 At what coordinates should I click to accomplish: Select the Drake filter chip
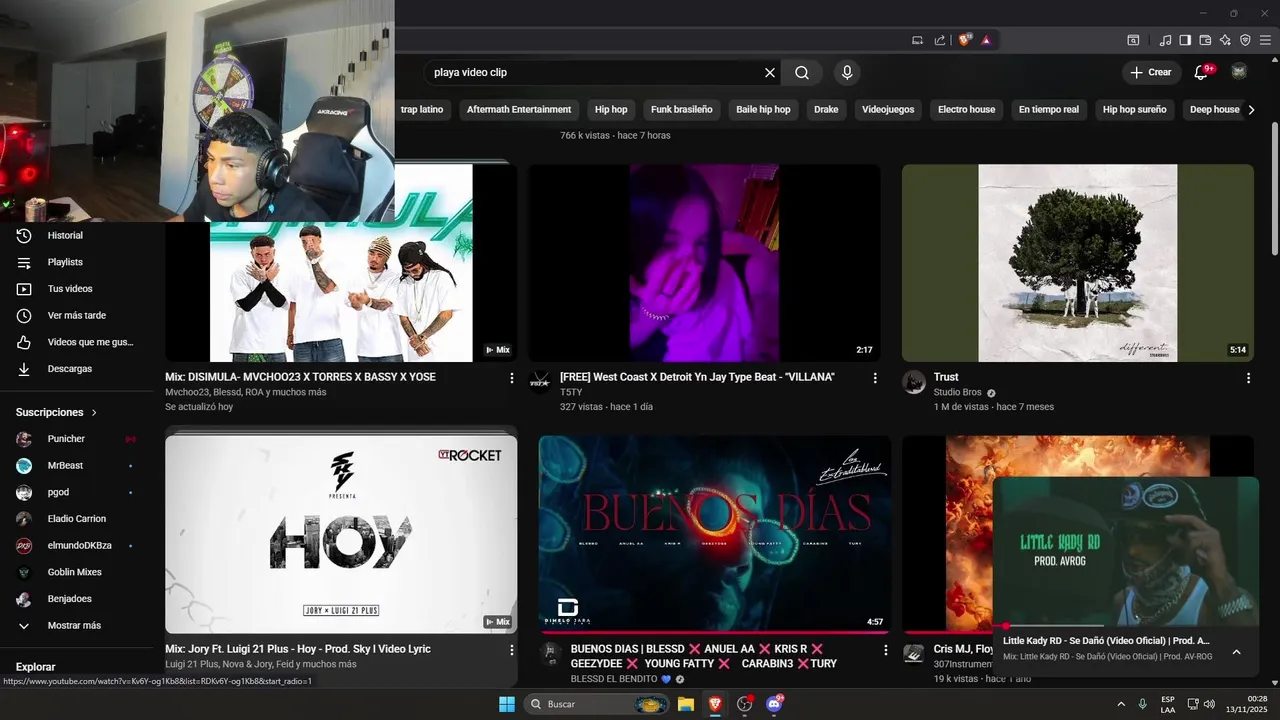826,109
